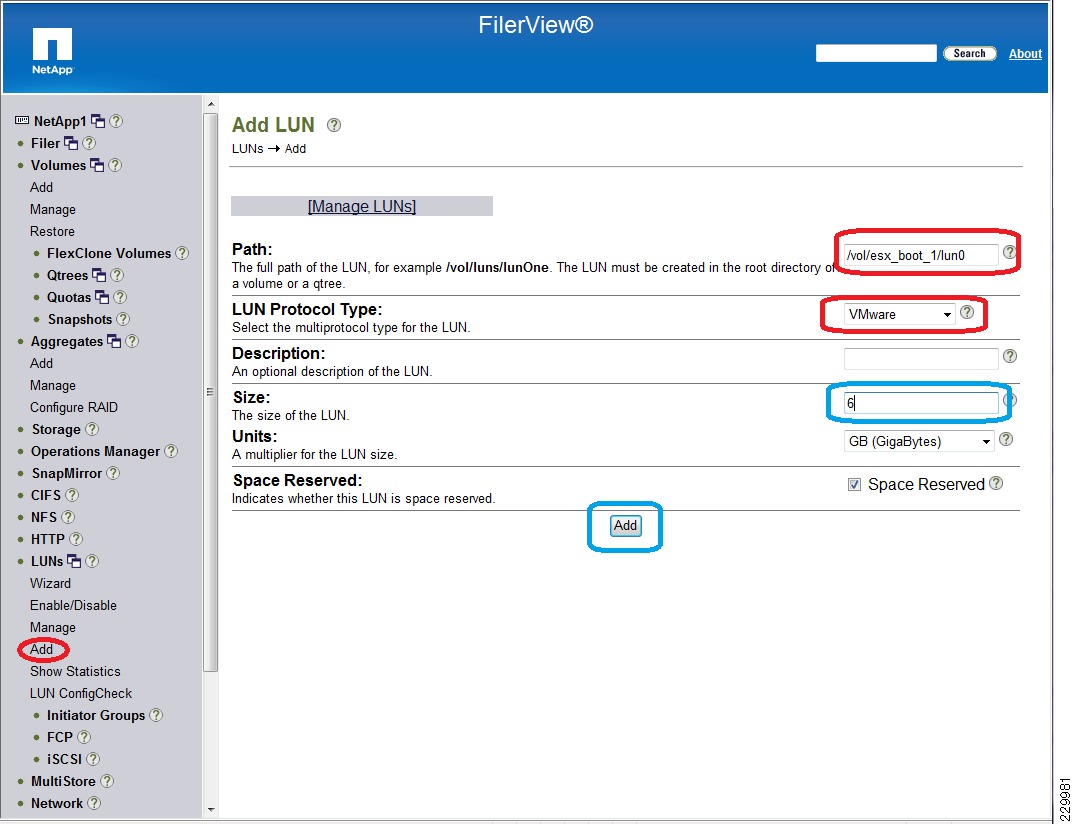The height and width of the screenshot is (824, 1072).
Task: Click the Search button in header
Action: 969,53
